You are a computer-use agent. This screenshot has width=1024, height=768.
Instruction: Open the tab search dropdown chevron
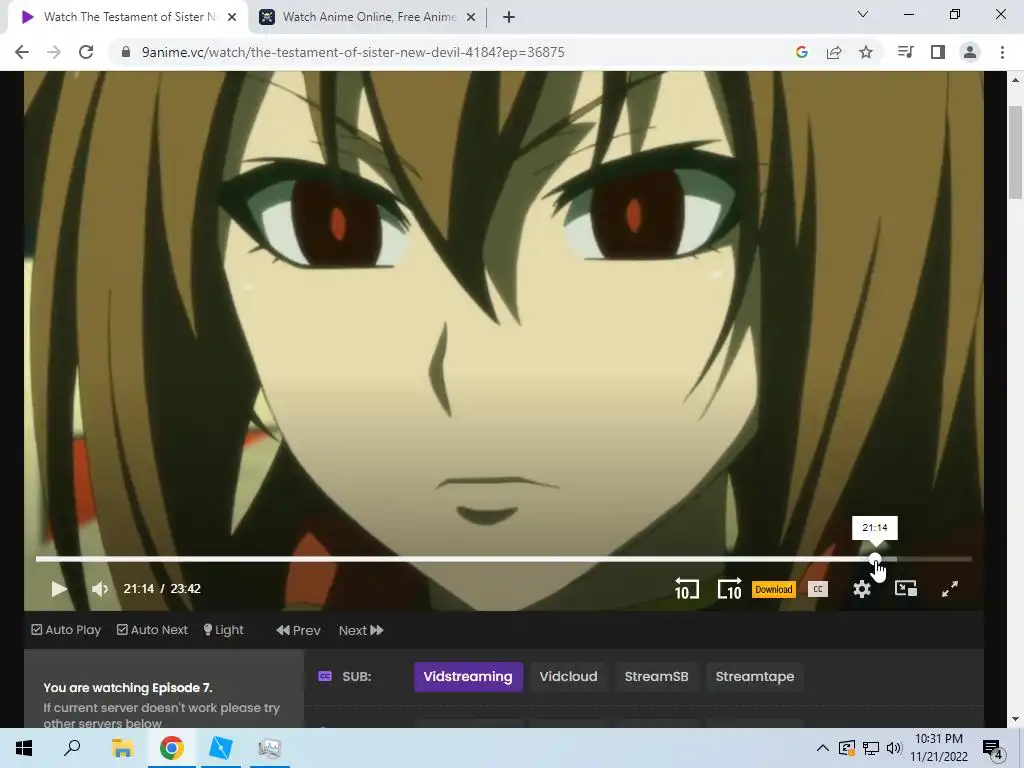863,14
